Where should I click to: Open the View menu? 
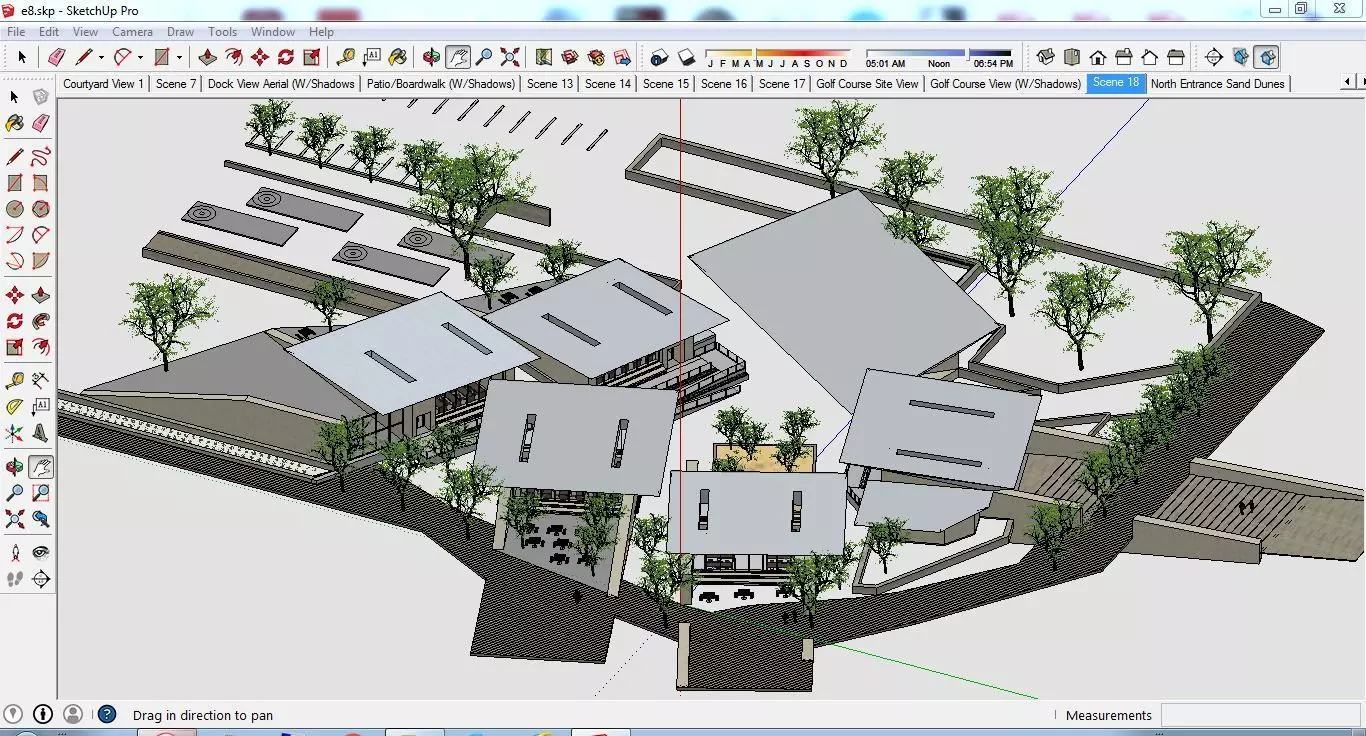85,32
